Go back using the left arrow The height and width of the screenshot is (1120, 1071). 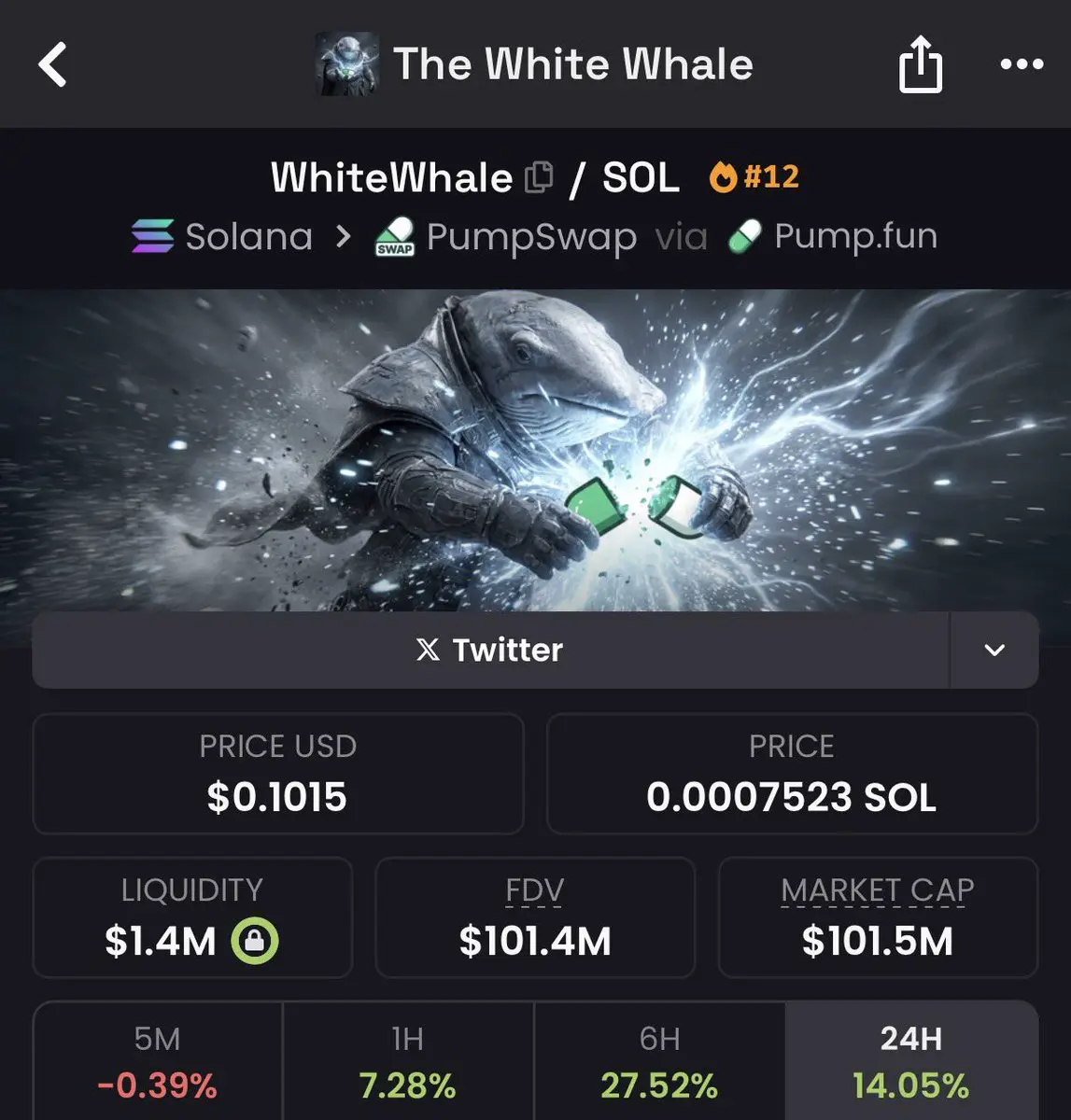52,65
